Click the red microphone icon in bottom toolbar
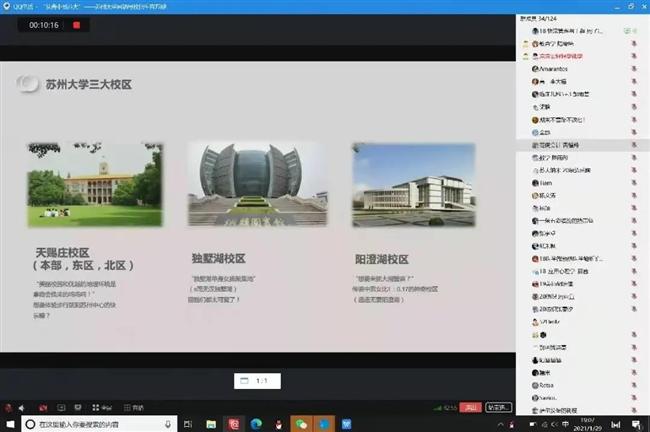This screenshot has width=650, height=432. click(9, 407)
